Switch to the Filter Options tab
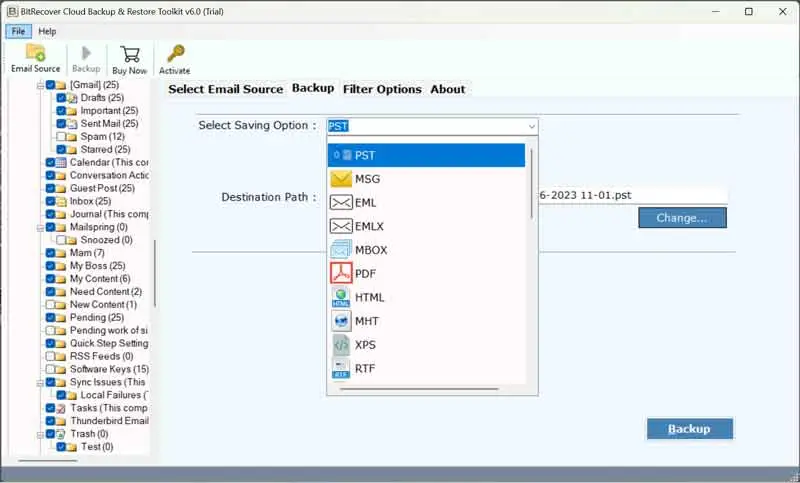 coord(382,89)
